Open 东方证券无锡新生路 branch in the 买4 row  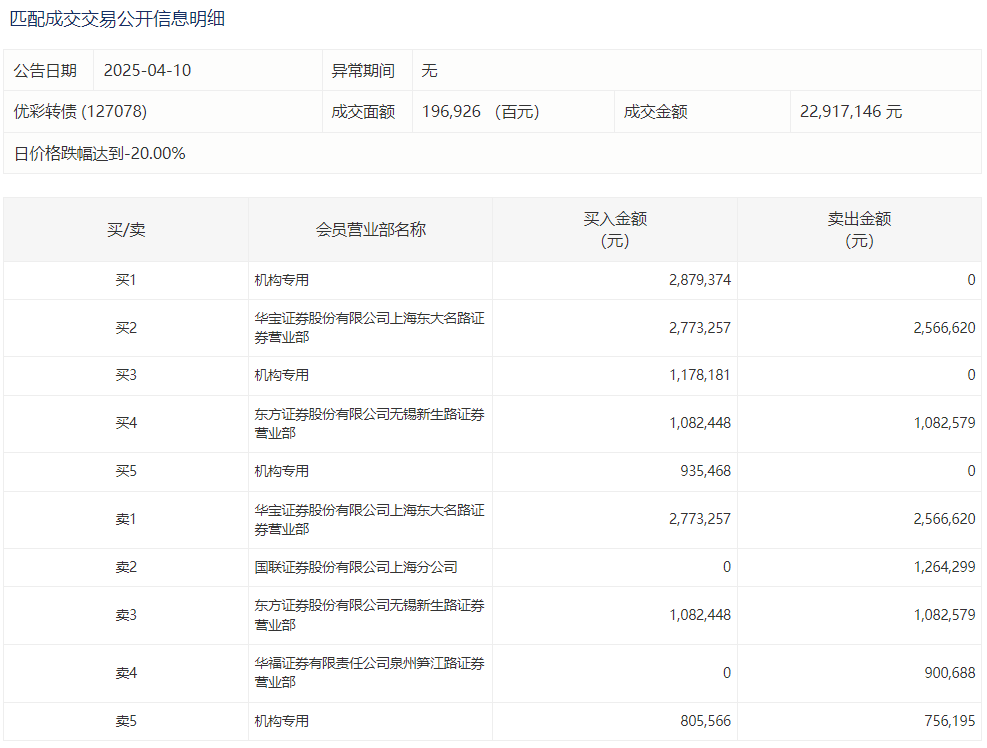pyautogui.click(x=369, y=423)
